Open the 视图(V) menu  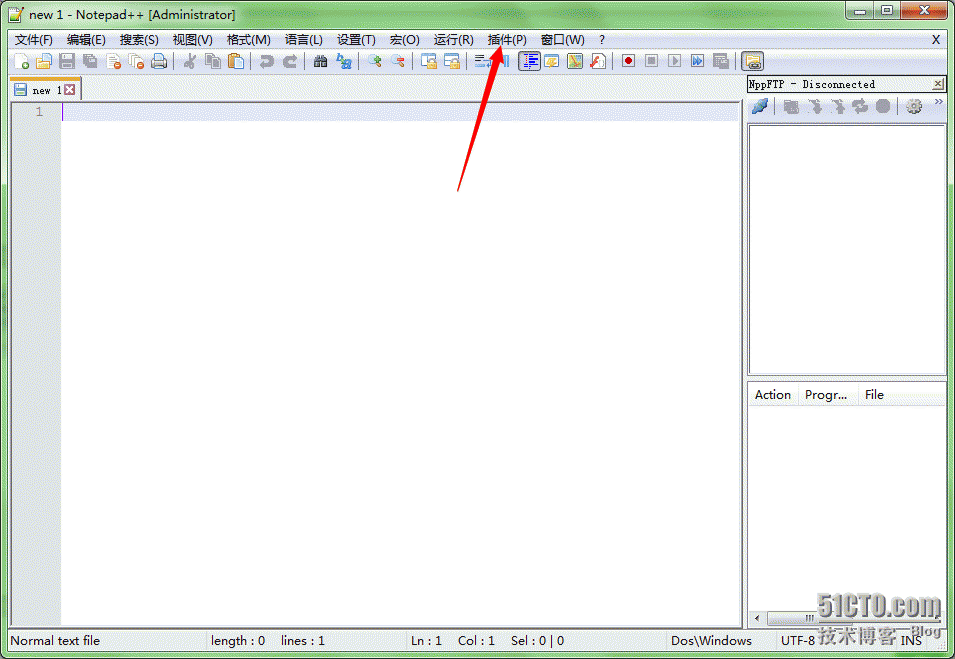click(x=192, y=40)
